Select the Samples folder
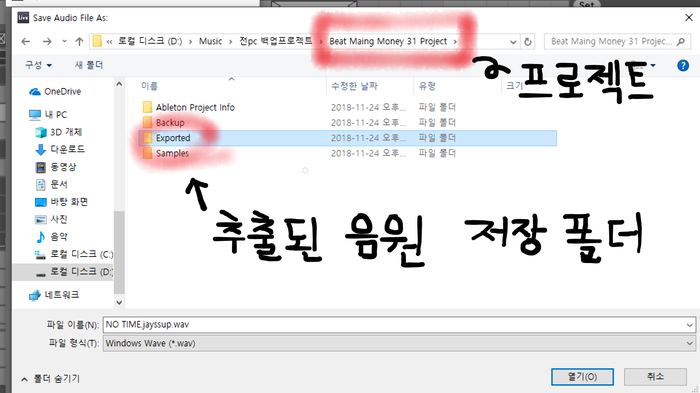700x393 pixels. coord(172,153)
